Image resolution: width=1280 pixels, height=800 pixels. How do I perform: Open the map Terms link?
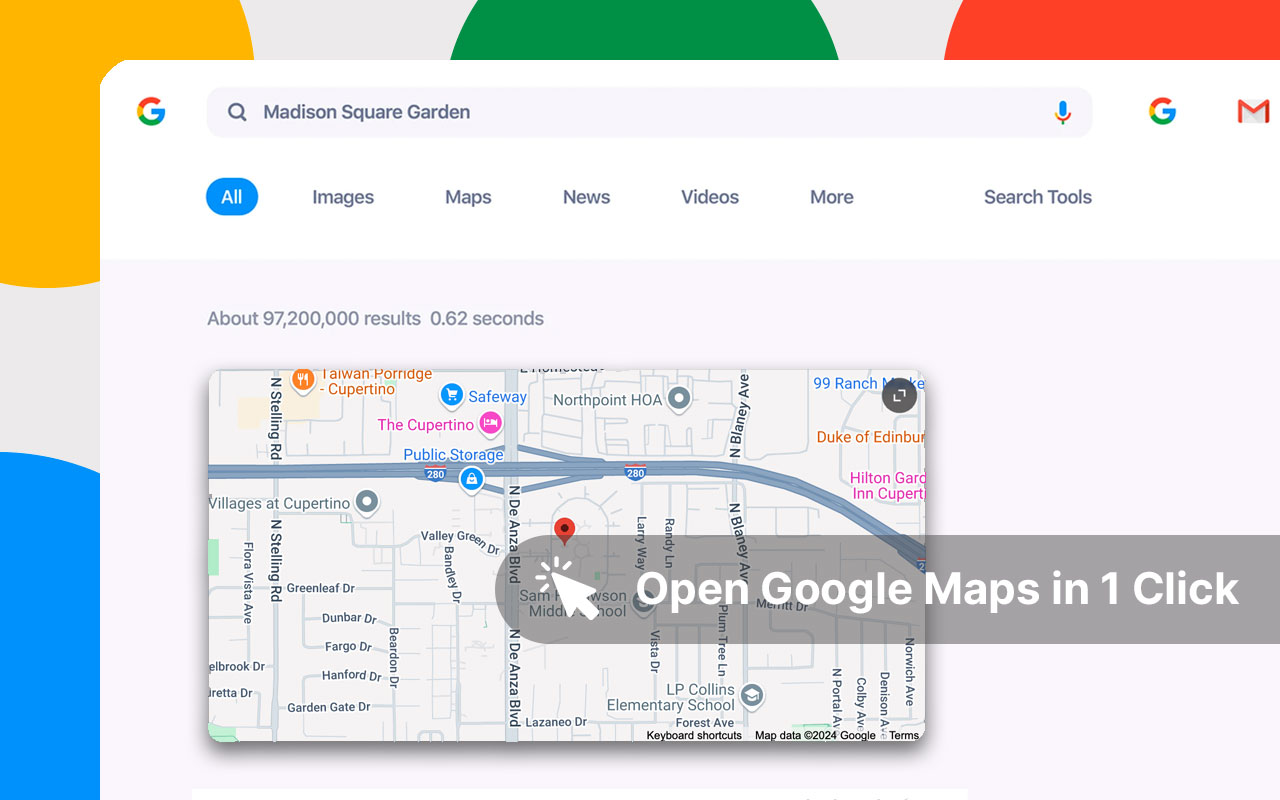click(x=903, y=735)
